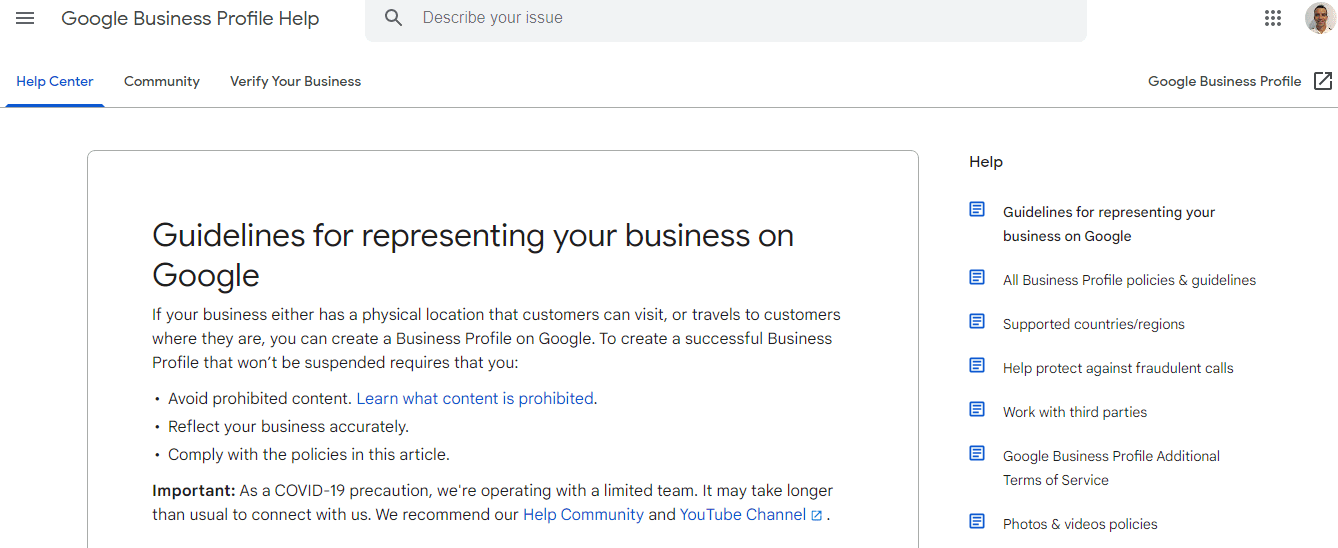Click the article icon beside All Business Profile policies
This screenshot has height=548, width=1338.
(x=977, y=277)
